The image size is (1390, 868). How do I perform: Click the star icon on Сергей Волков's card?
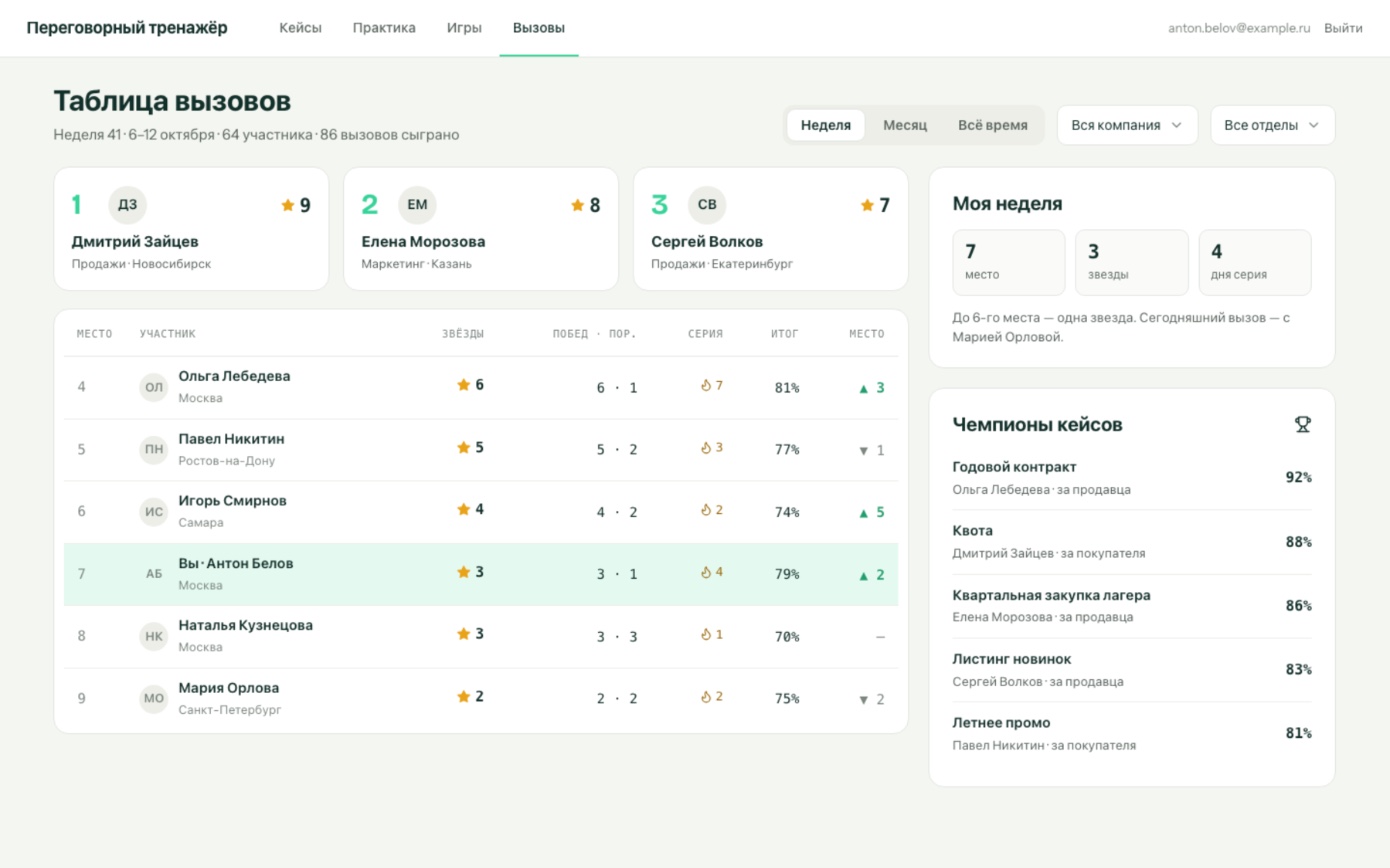tap(867, 205)
